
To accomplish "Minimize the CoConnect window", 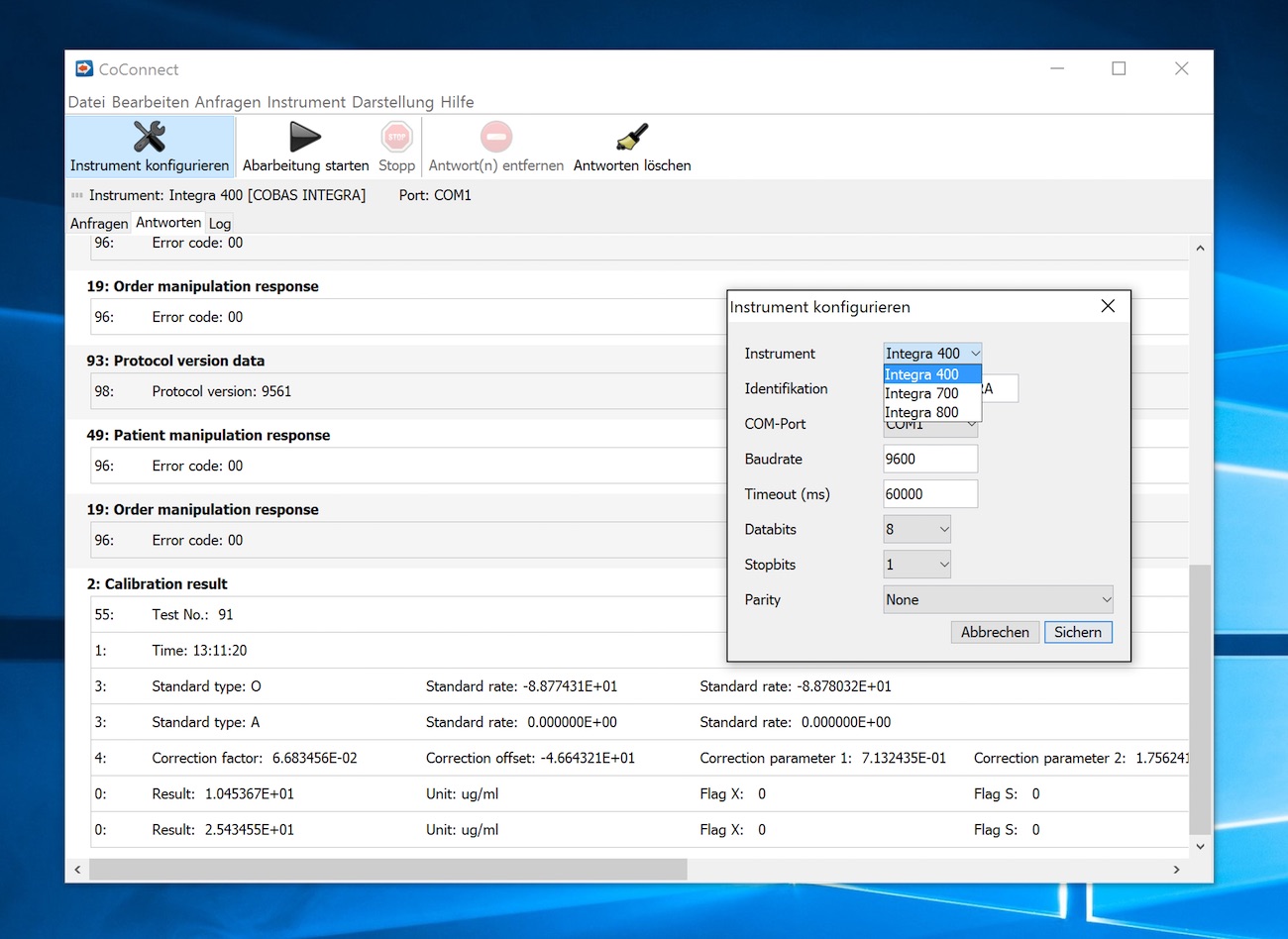I will [x=1057, y=68].
